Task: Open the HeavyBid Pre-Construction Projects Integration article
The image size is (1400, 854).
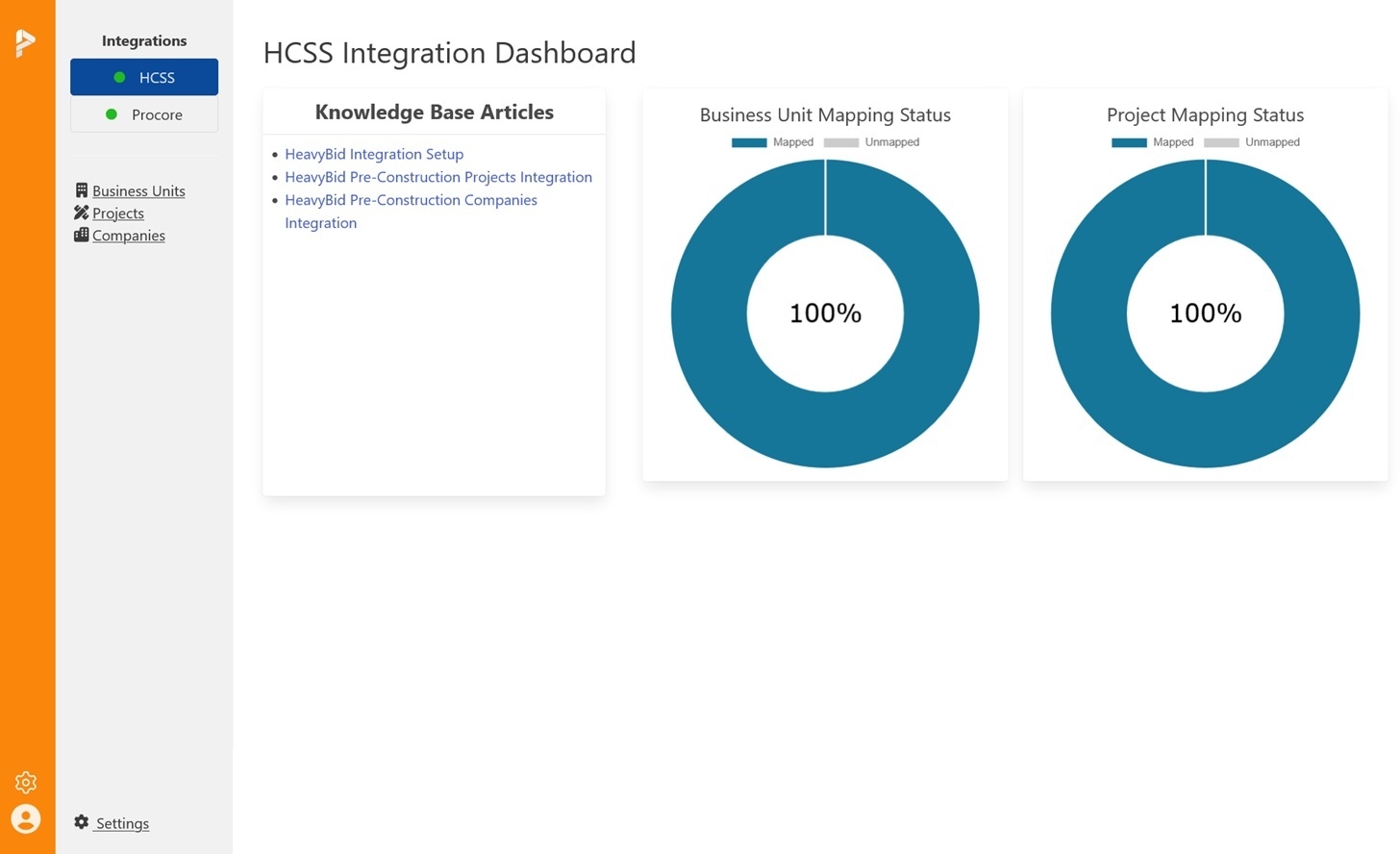Action: (x=438, y=177)
